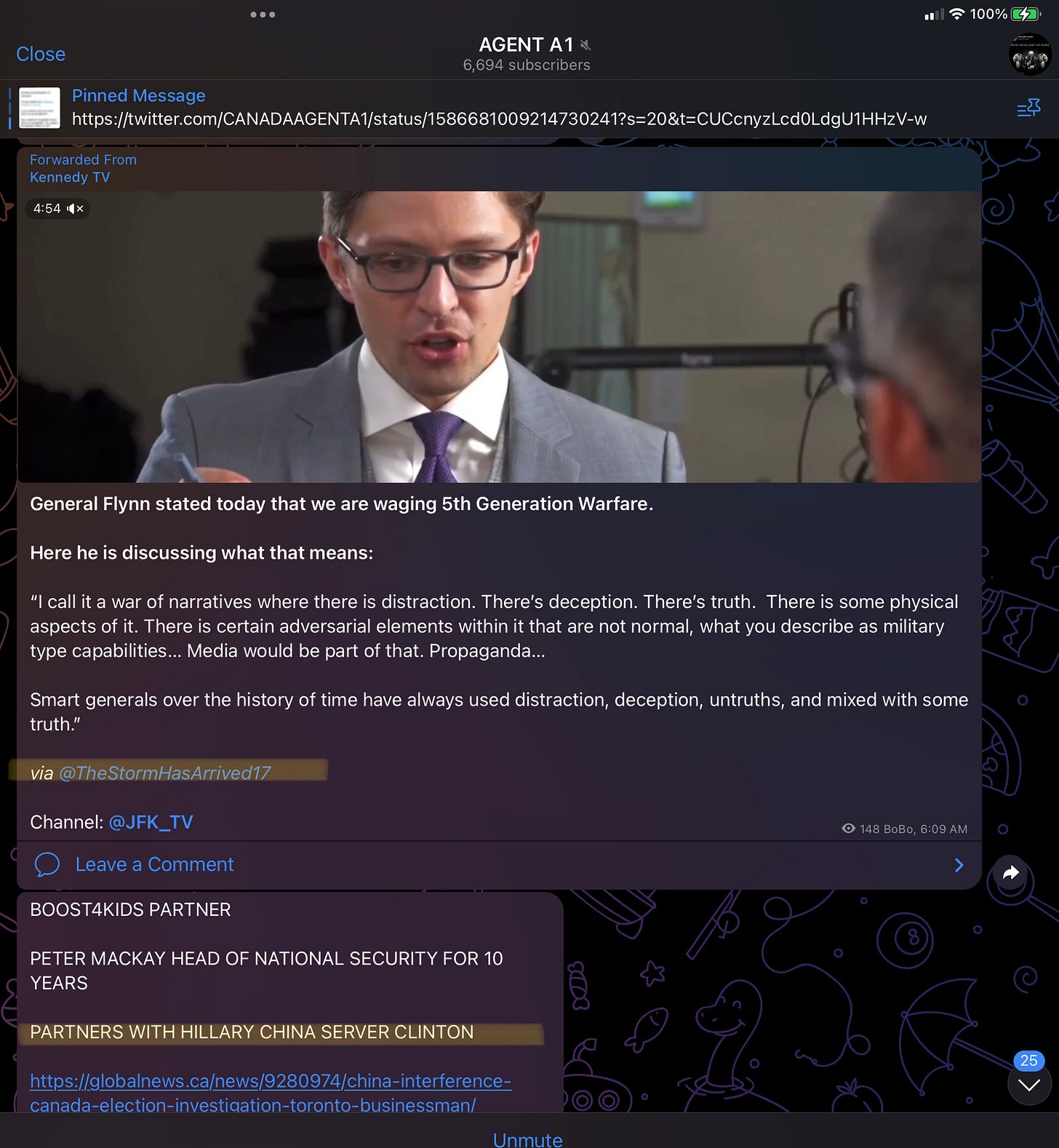Click the cellular signal bars icon
This screenshot has width=1059, height=1148.
coord(934,14)
